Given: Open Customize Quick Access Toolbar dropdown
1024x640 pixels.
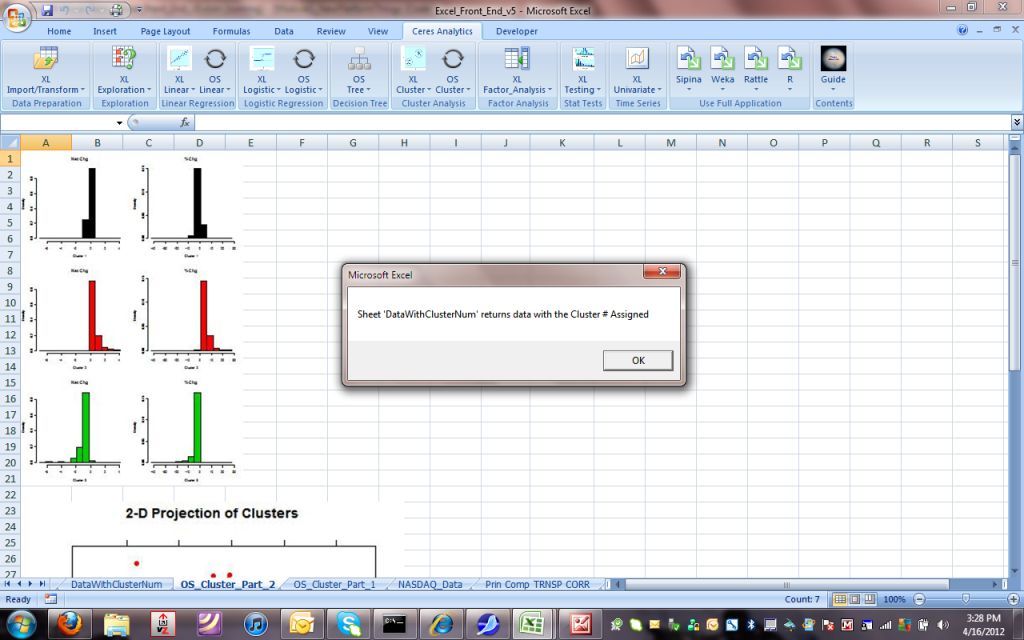Looking at the screenshot, I should [x=139, y=10].
